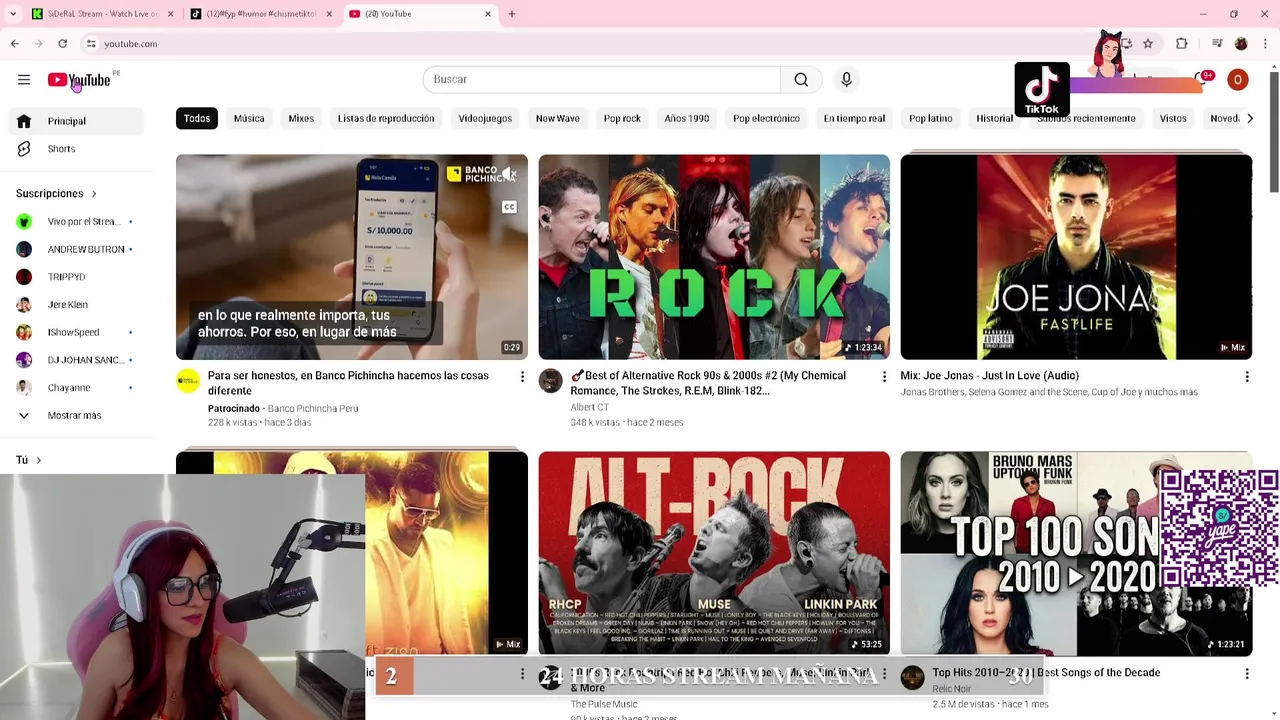Open the browser extensions puzzle icon
The width and height of the screenshot is (1280, 720).
pyautogui.click(x=1181, y=44)
